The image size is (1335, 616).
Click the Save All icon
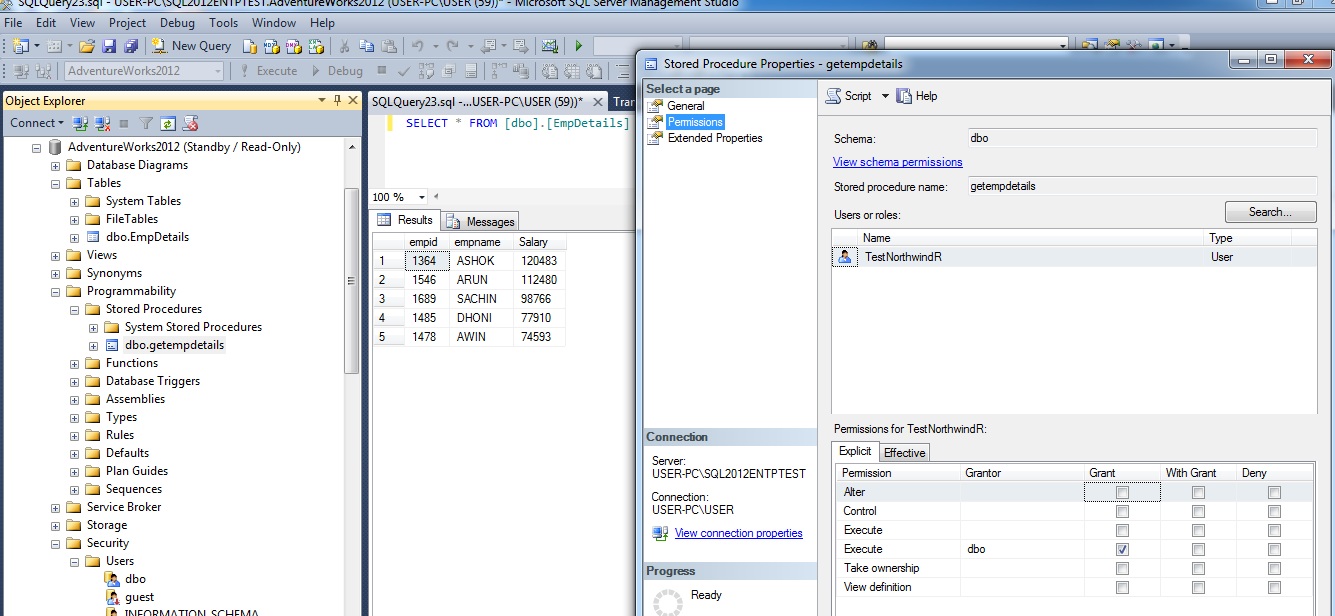click(129, 46)
